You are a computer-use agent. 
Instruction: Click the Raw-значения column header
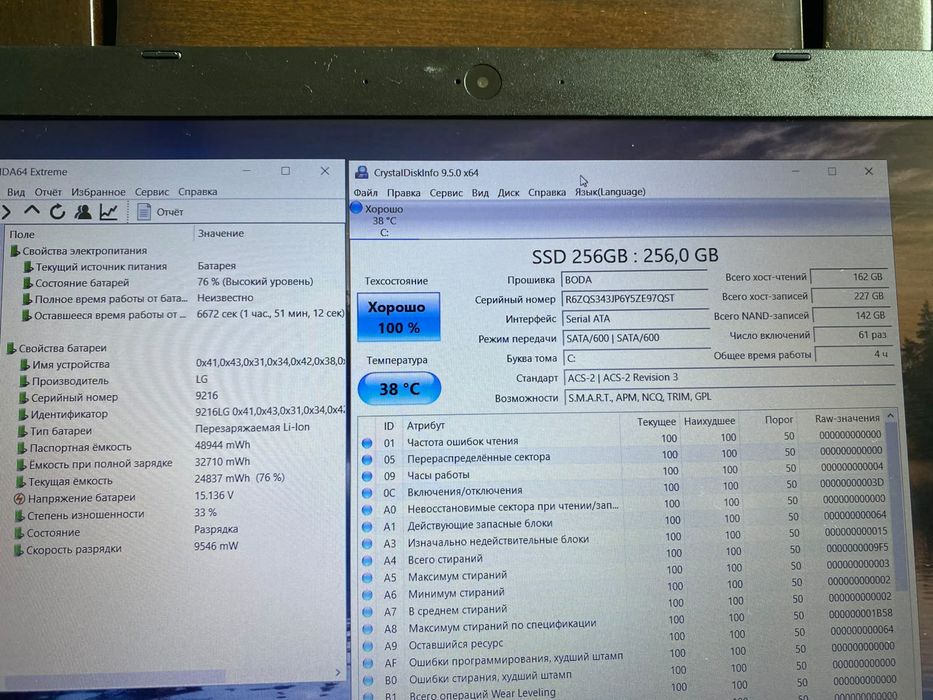point(847,418)
